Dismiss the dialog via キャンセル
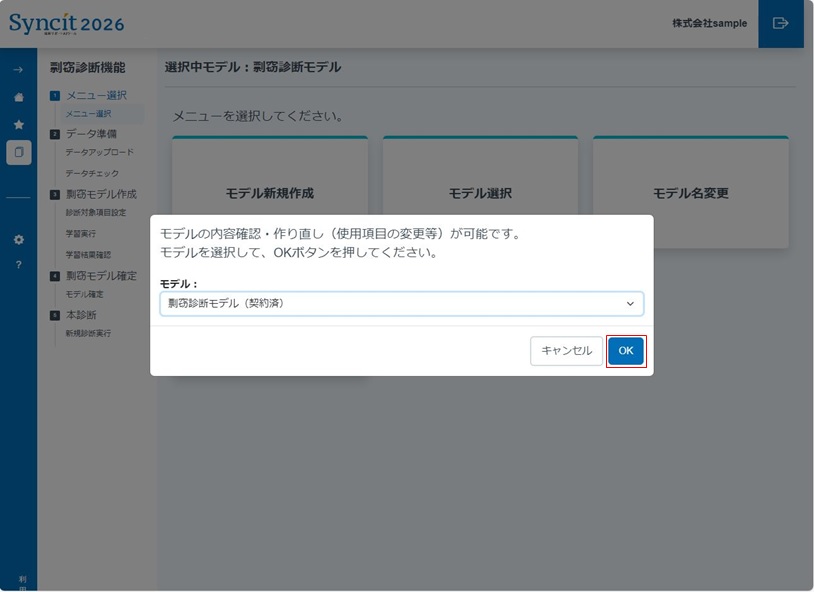814x592 pixels. point(566,351)
